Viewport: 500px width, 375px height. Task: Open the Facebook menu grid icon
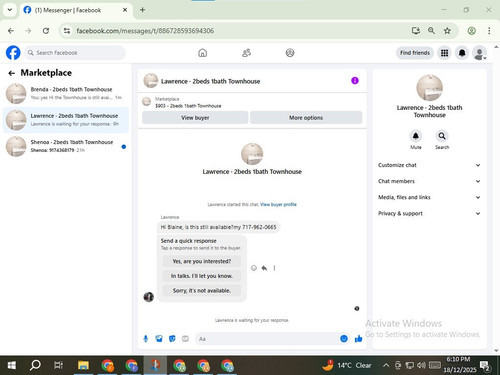click(444, 53)
